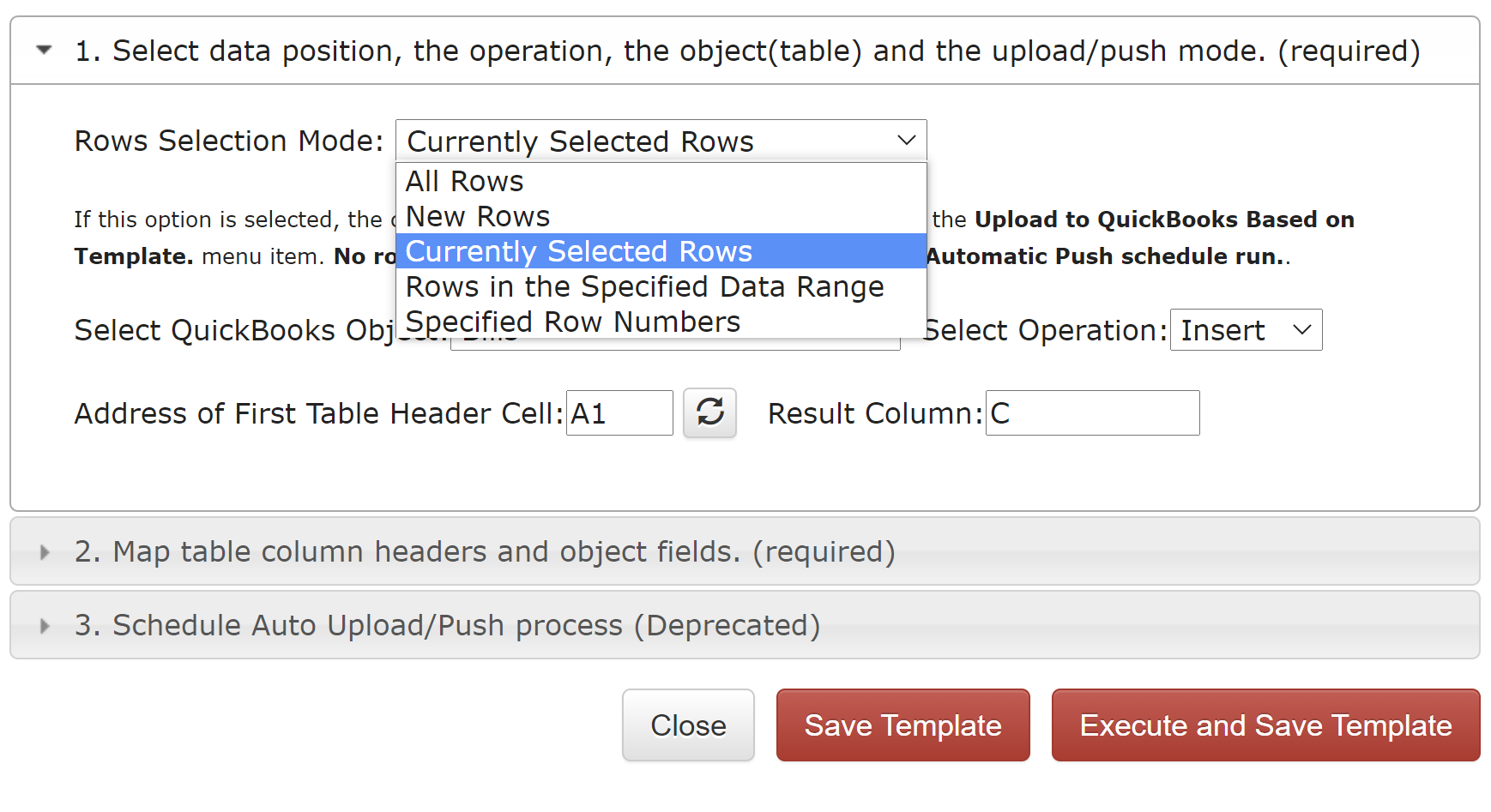The width and height of the screenshot is (1491, 812).
Task: Choose All Rows from the dropdown list
Action: pos(661,181)
